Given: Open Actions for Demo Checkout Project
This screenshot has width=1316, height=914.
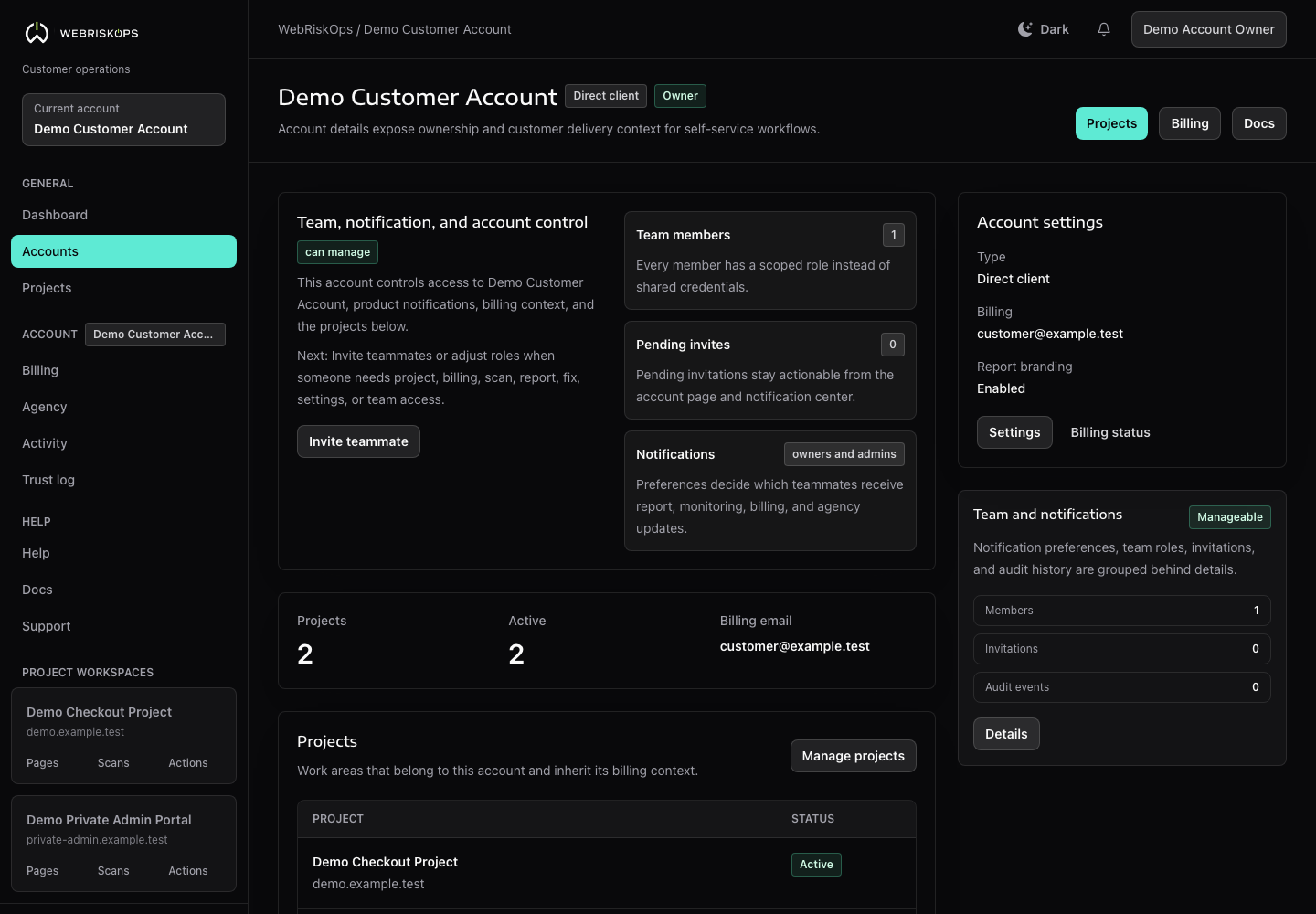Looking at the screenshot, I should (188, 763).
